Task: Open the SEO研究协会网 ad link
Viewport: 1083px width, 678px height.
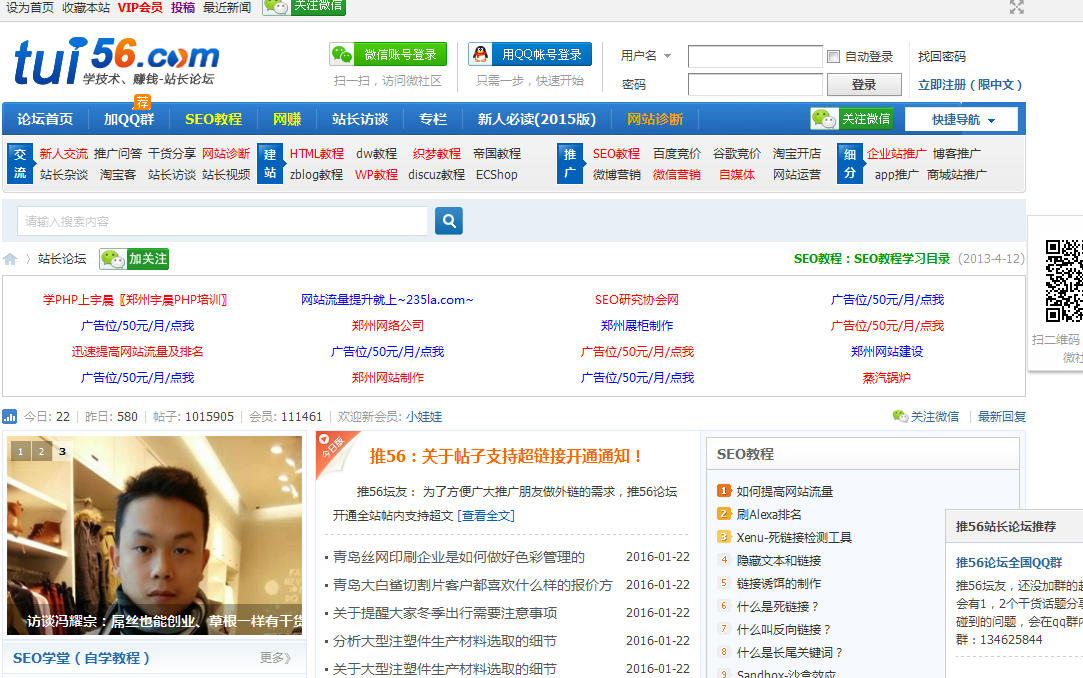Action: [637, 300]
